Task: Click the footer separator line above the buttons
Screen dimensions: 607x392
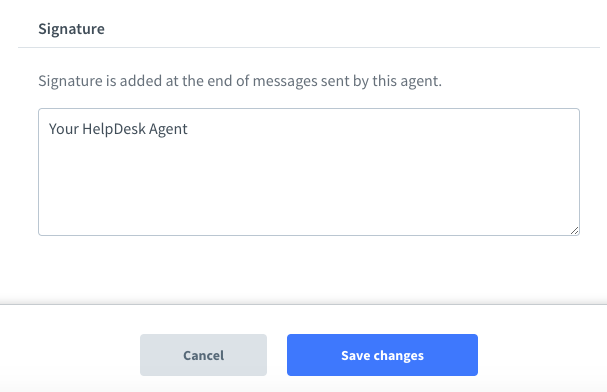Action: 304,304
